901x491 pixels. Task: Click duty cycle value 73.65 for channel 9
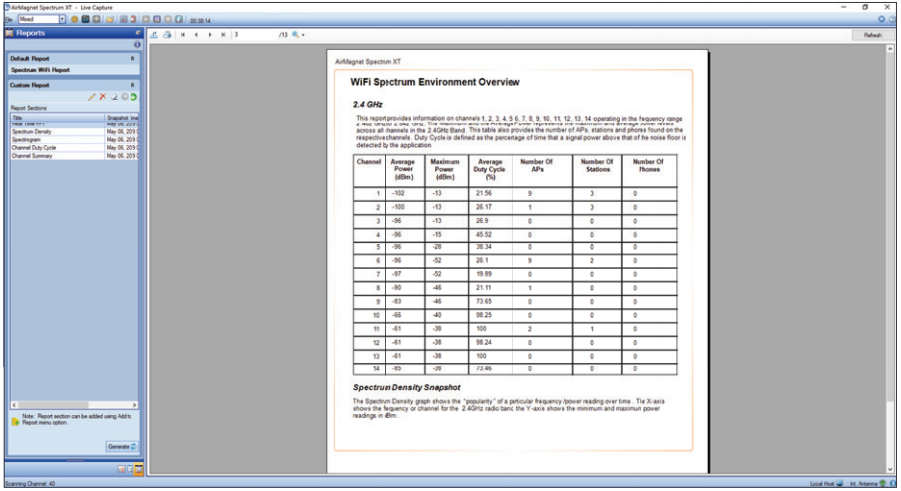tap(484, 301)
